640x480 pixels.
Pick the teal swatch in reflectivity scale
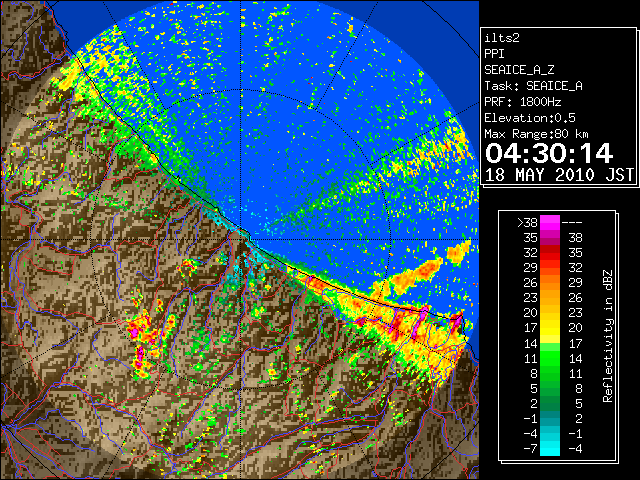[550, 418]
